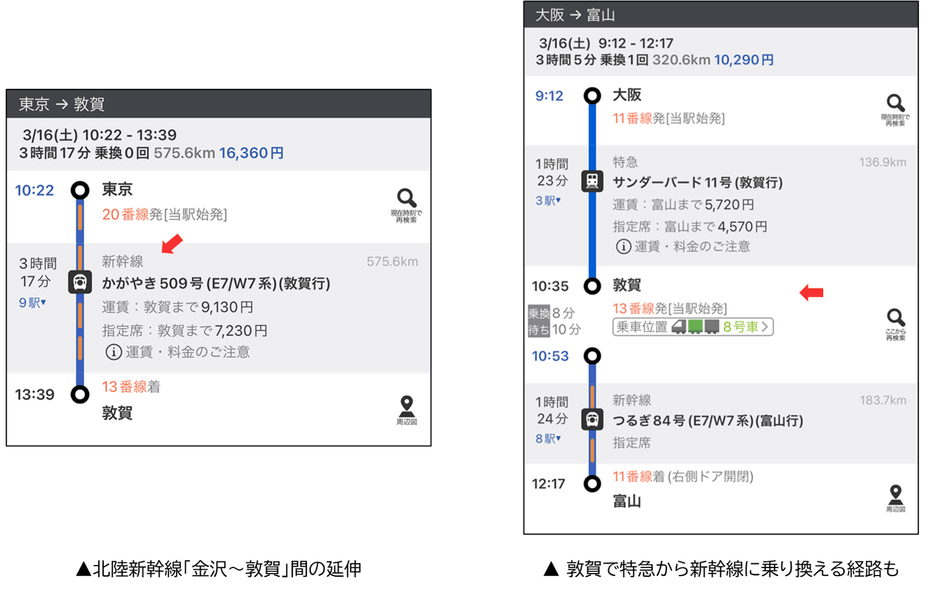Select the 東京 station name
Screen dimensions: 940x589
click(x=117, y=189)
